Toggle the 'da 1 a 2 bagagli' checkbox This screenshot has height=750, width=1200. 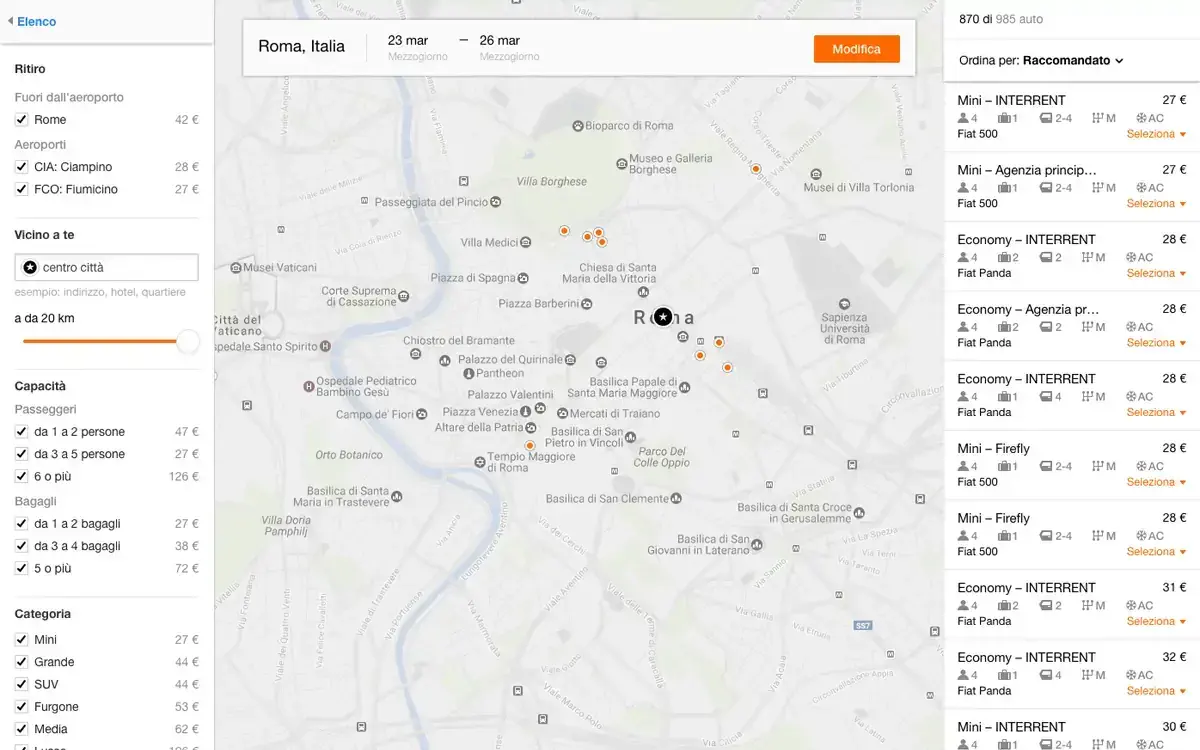(x=21, y=524)
